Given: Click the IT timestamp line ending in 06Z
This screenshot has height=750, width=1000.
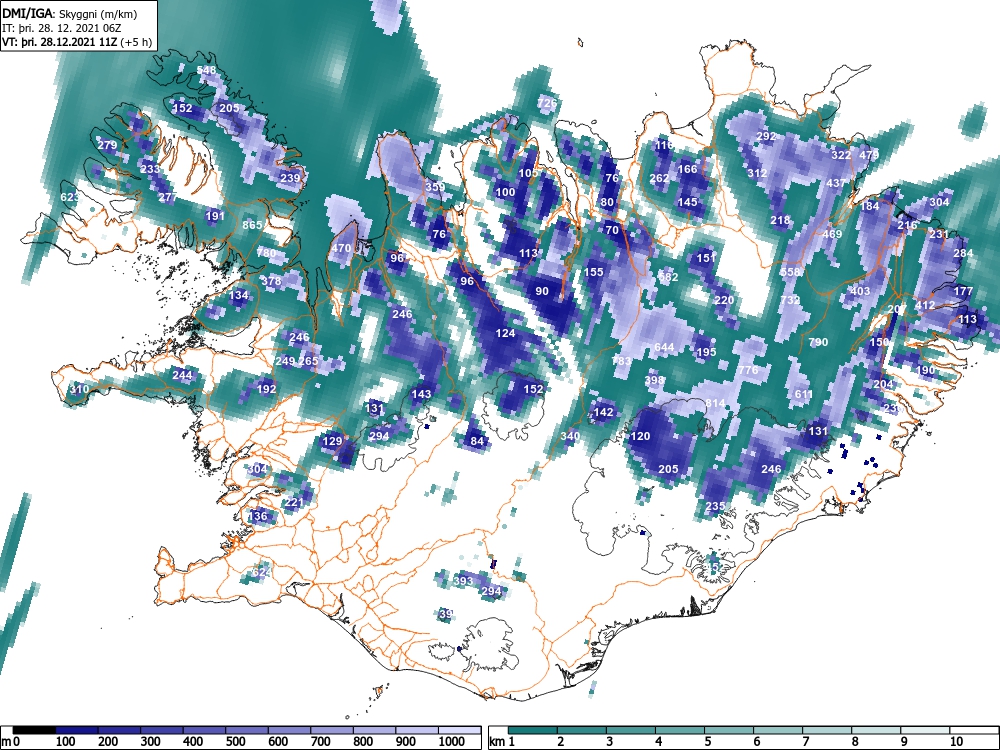Looking at the screenshot, I should point(60,28).
